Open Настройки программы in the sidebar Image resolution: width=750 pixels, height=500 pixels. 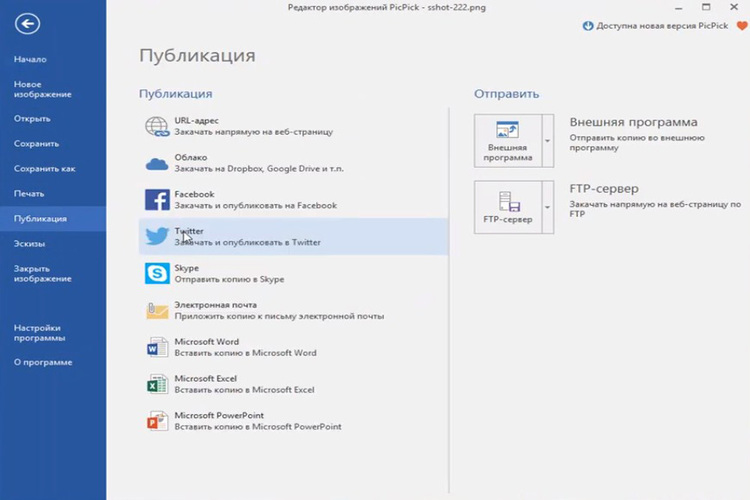(x=39, y=333)
